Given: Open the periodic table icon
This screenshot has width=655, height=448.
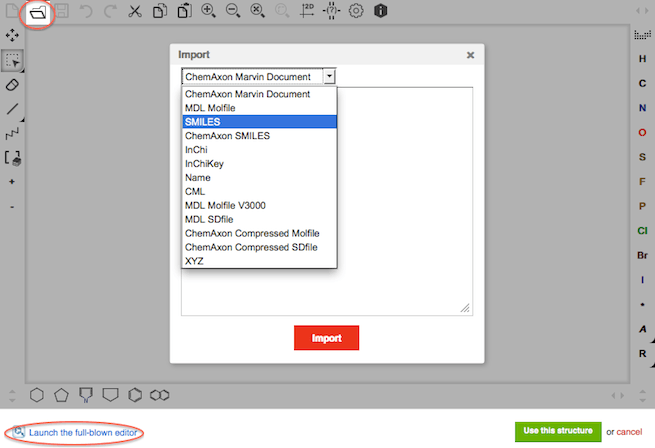Looking at the screenshot, I should 642,35.
